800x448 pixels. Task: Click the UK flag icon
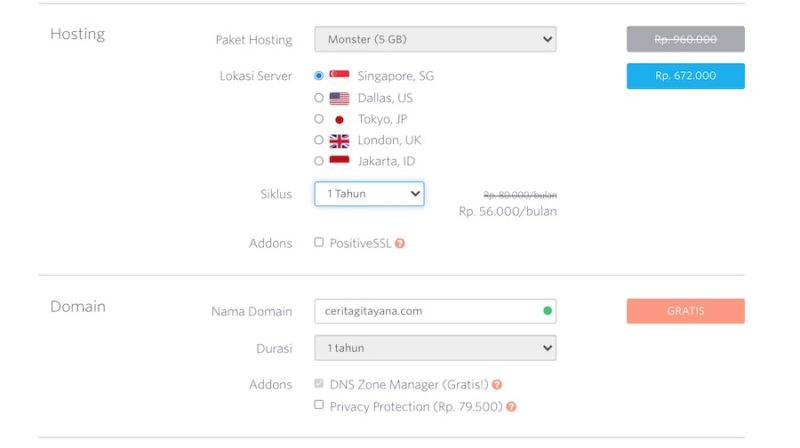coord(339,140)
